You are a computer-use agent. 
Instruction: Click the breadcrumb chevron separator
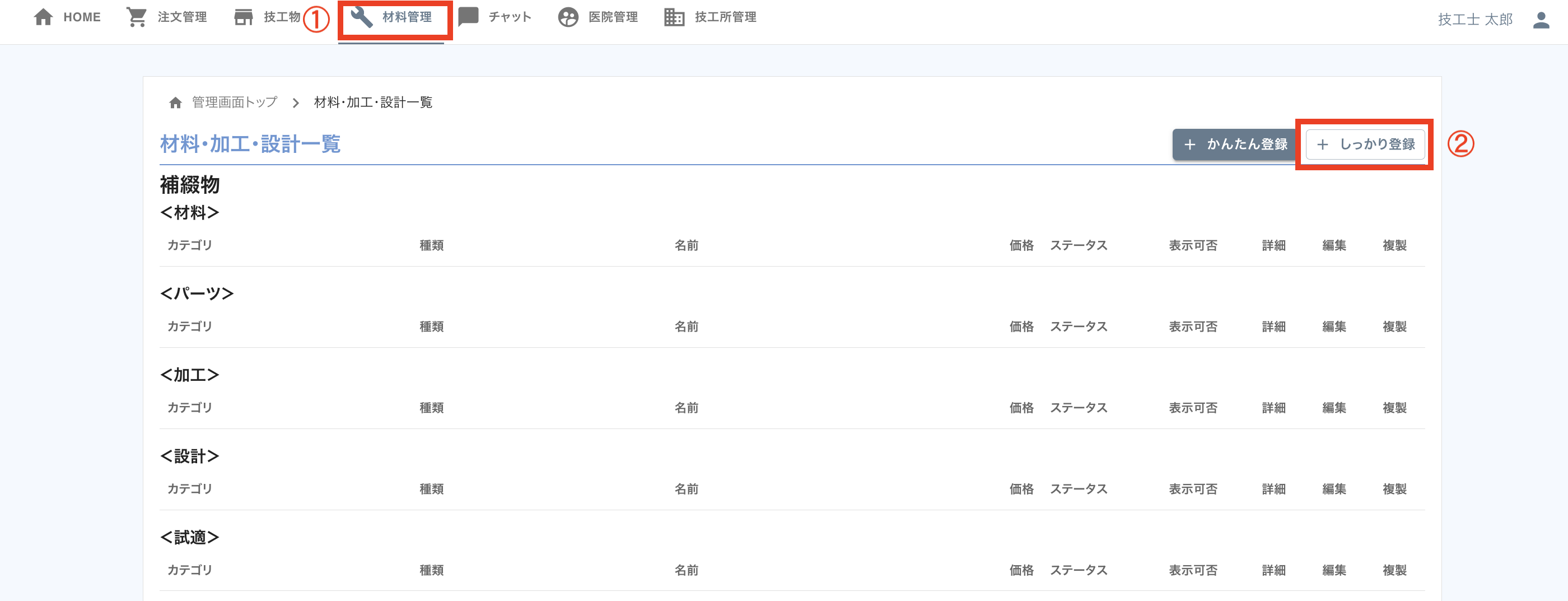(296, 103)
